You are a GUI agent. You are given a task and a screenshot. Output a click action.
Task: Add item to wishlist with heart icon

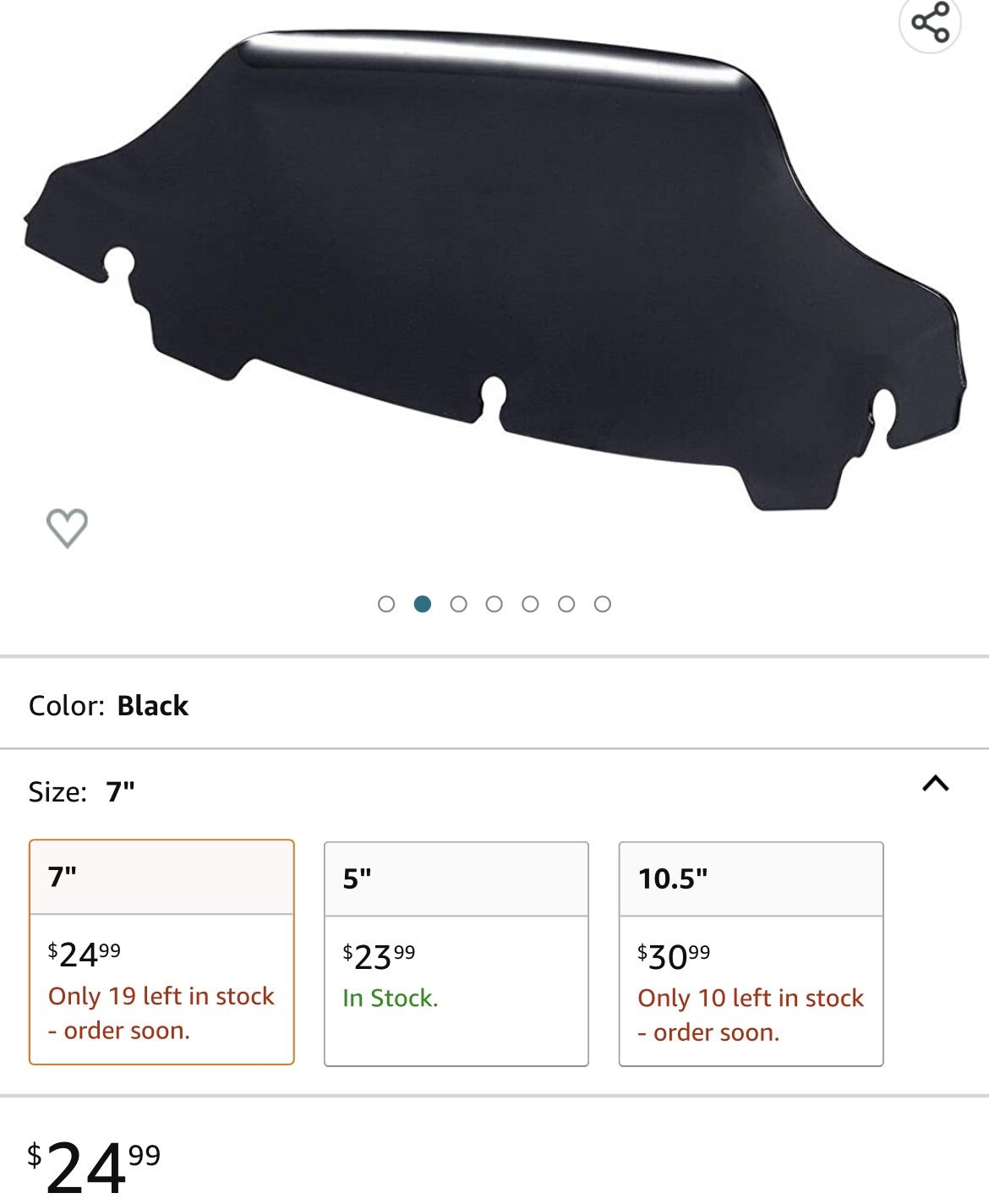[x=67, y=528]
